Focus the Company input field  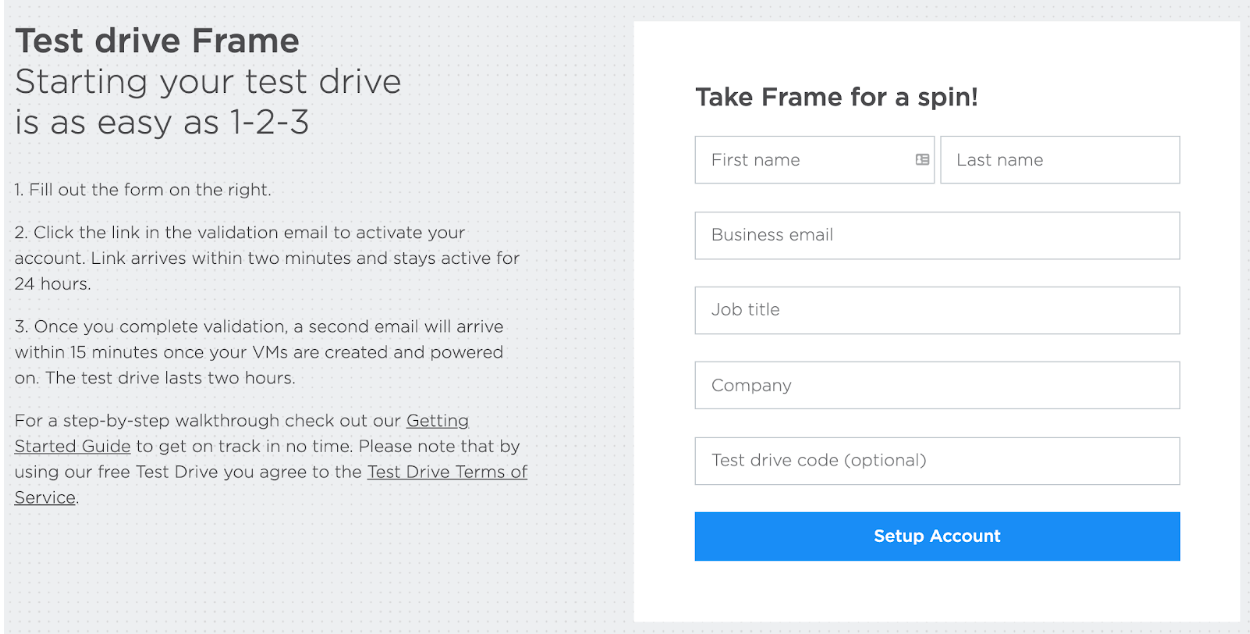tap(937, 385)
